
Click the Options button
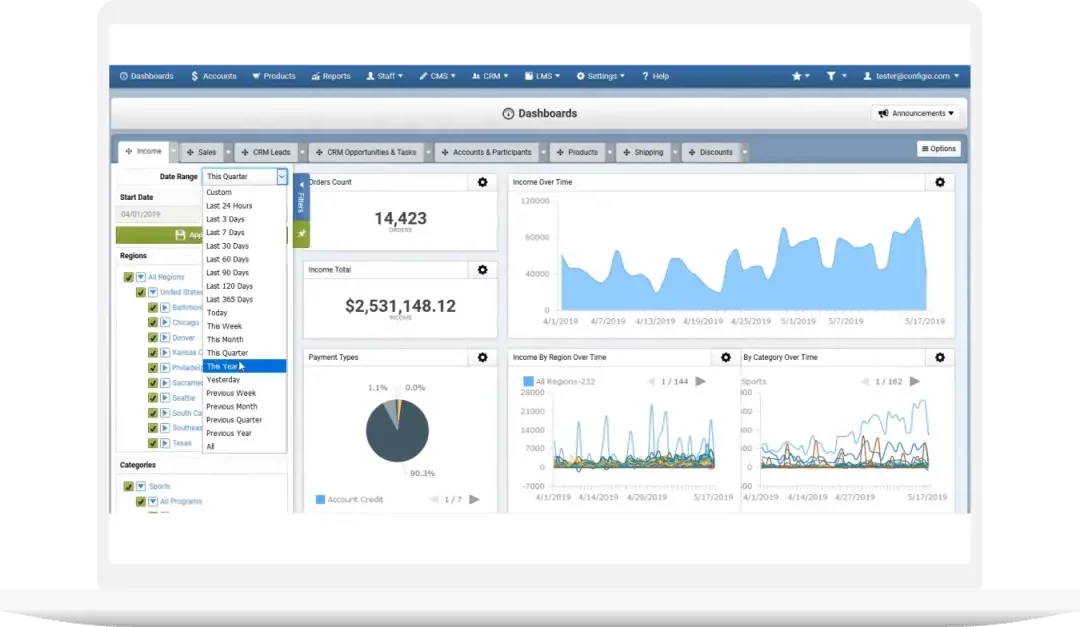click(939, 149)
